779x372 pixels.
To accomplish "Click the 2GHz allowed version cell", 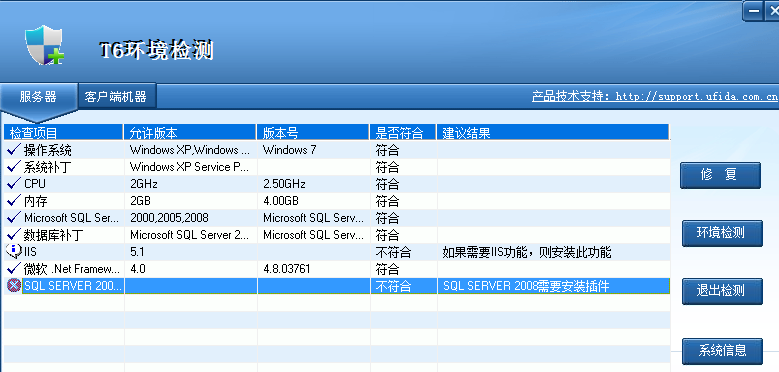I will (144, 184).
